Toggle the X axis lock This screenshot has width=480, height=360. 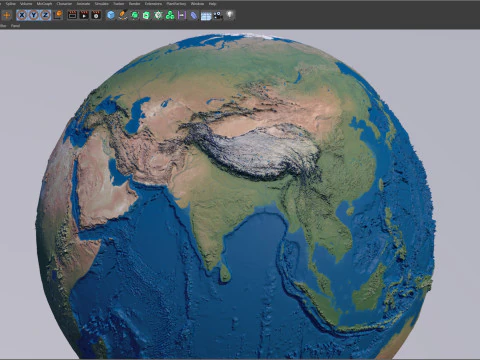point(22,15)
